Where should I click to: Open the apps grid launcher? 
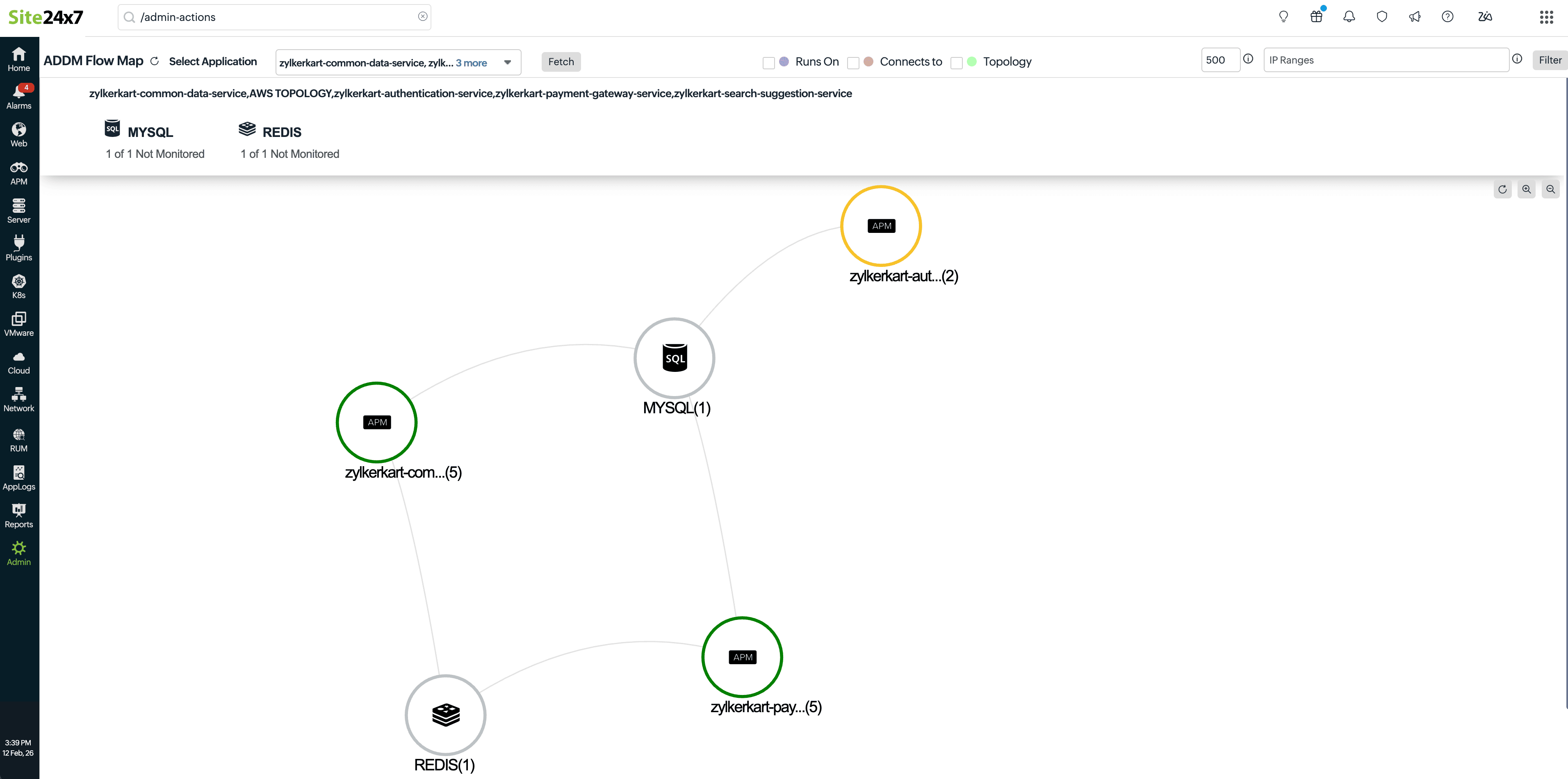[1546, 16]
